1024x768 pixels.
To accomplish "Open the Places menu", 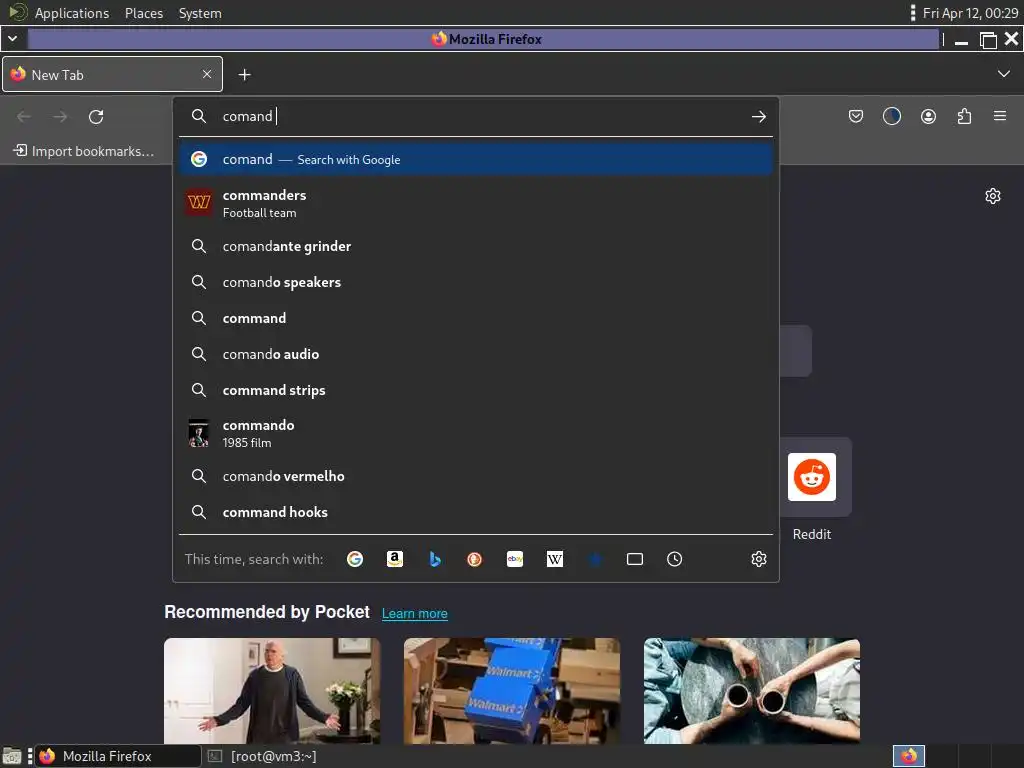I will point(144,13).
